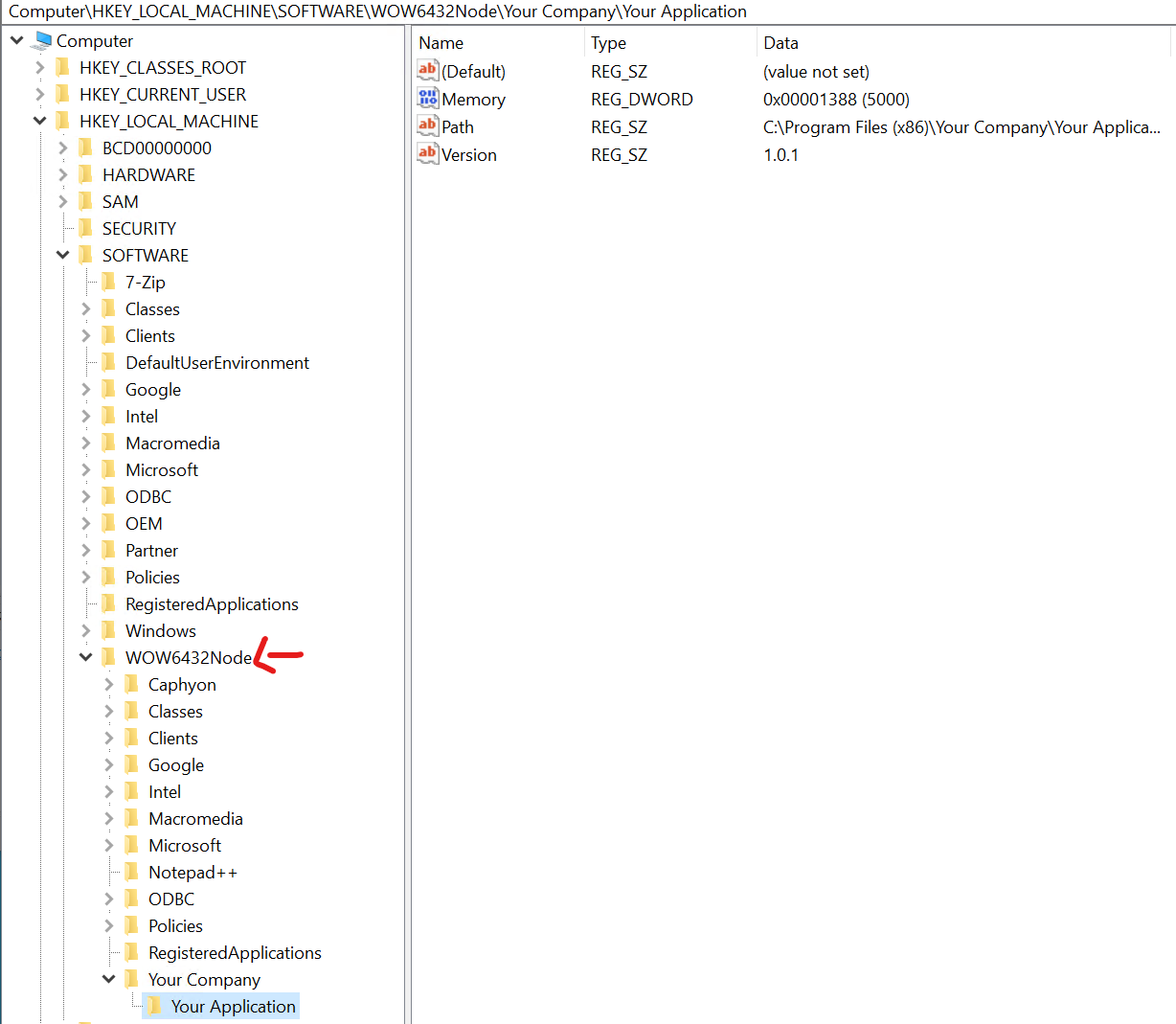Collapse the WOW6432Node key

pos(85,658)
